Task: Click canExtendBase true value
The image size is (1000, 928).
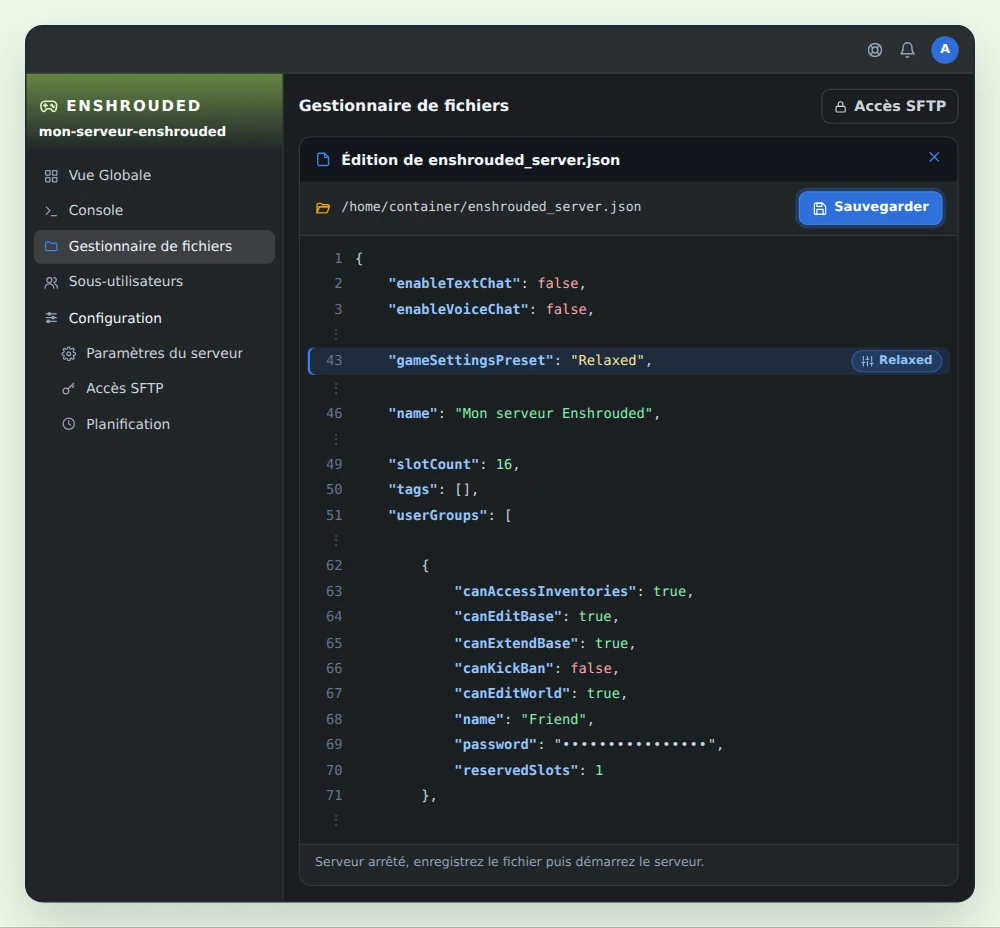Action: point(612,643)
